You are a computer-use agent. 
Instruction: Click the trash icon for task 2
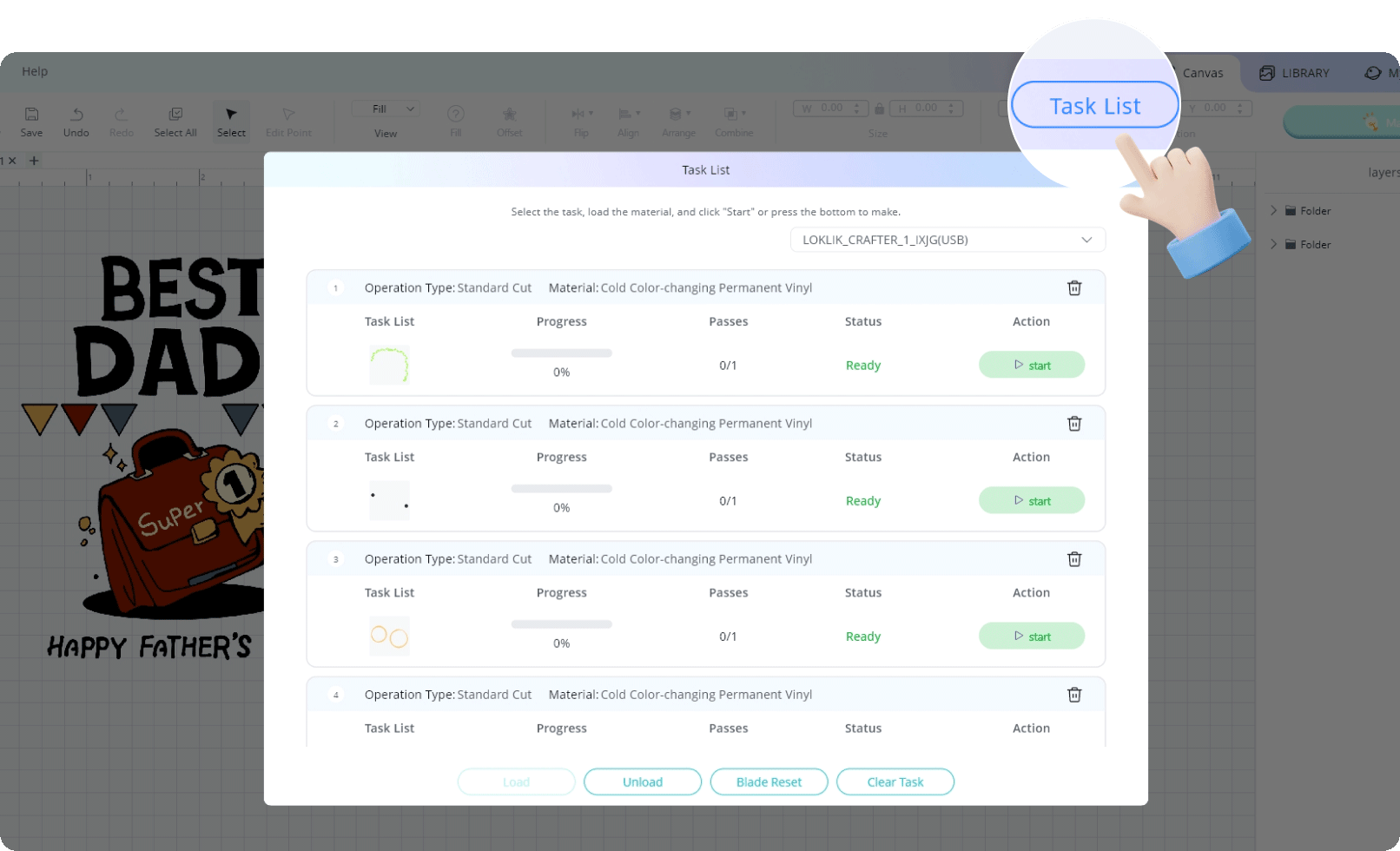point(1073,424)
